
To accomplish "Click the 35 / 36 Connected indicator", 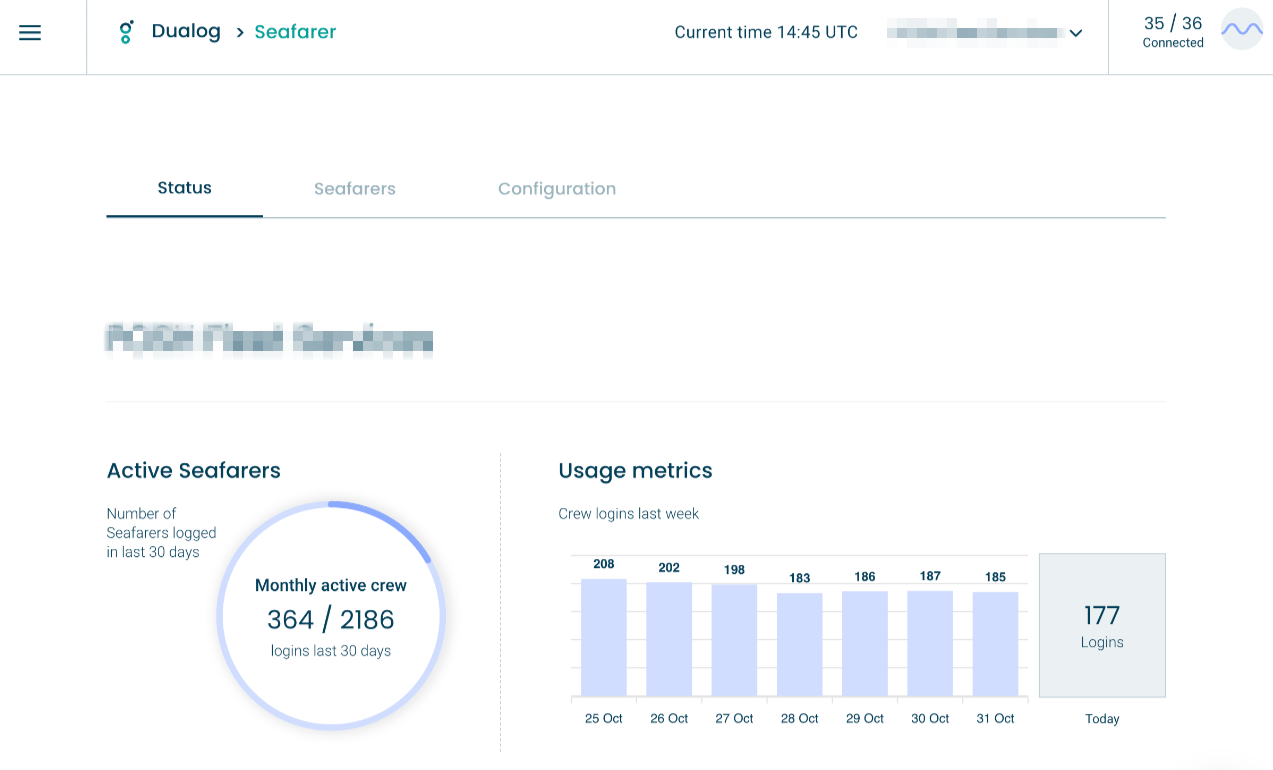I will 1172,31.
